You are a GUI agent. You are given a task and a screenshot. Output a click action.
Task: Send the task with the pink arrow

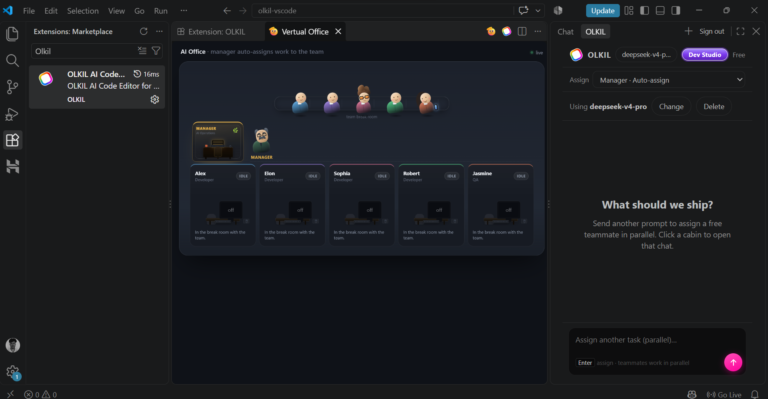pyautogui.click(x=733, y=362)
